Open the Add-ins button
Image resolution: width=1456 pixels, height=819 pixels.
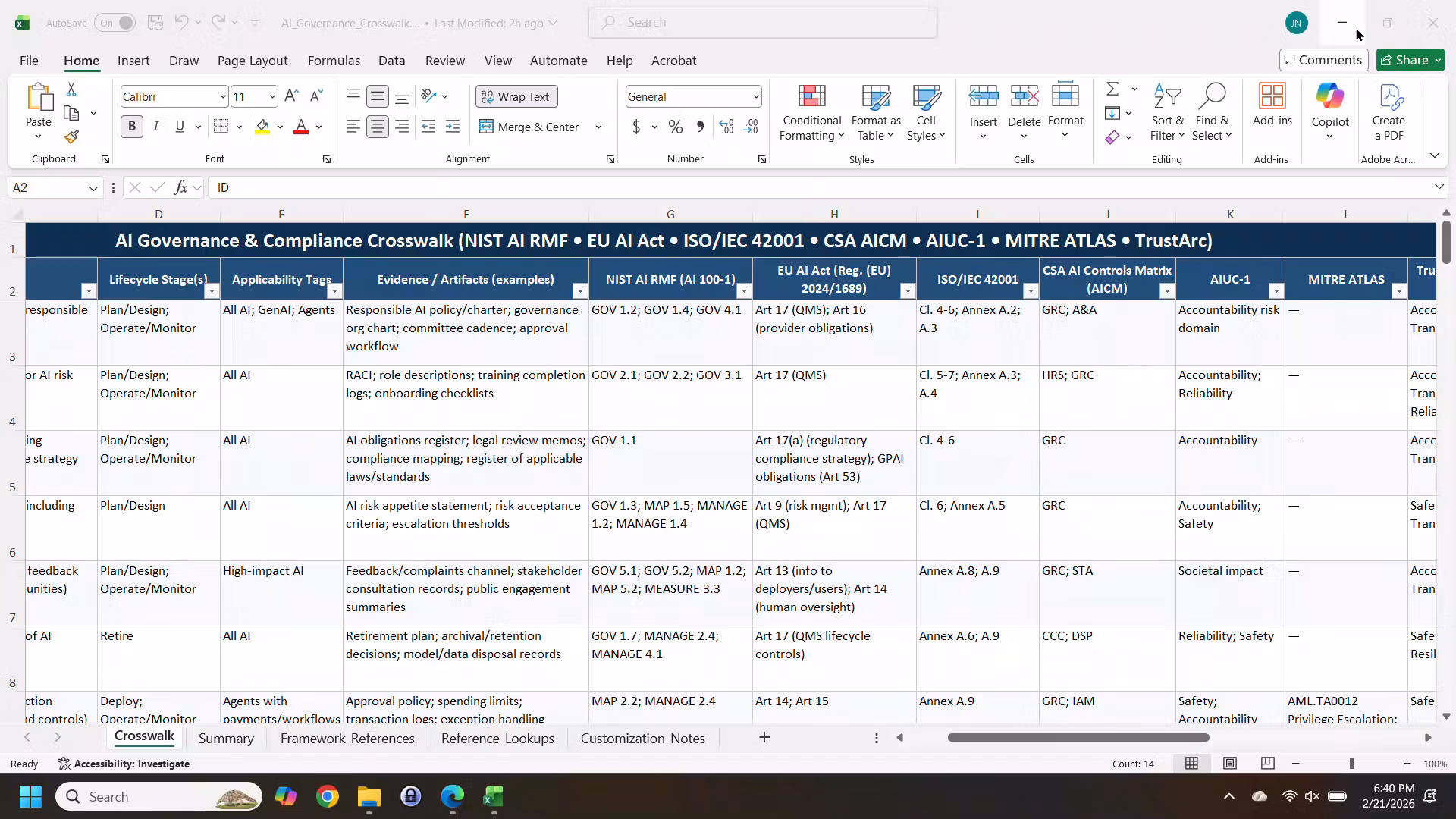tap(1272, 105)
